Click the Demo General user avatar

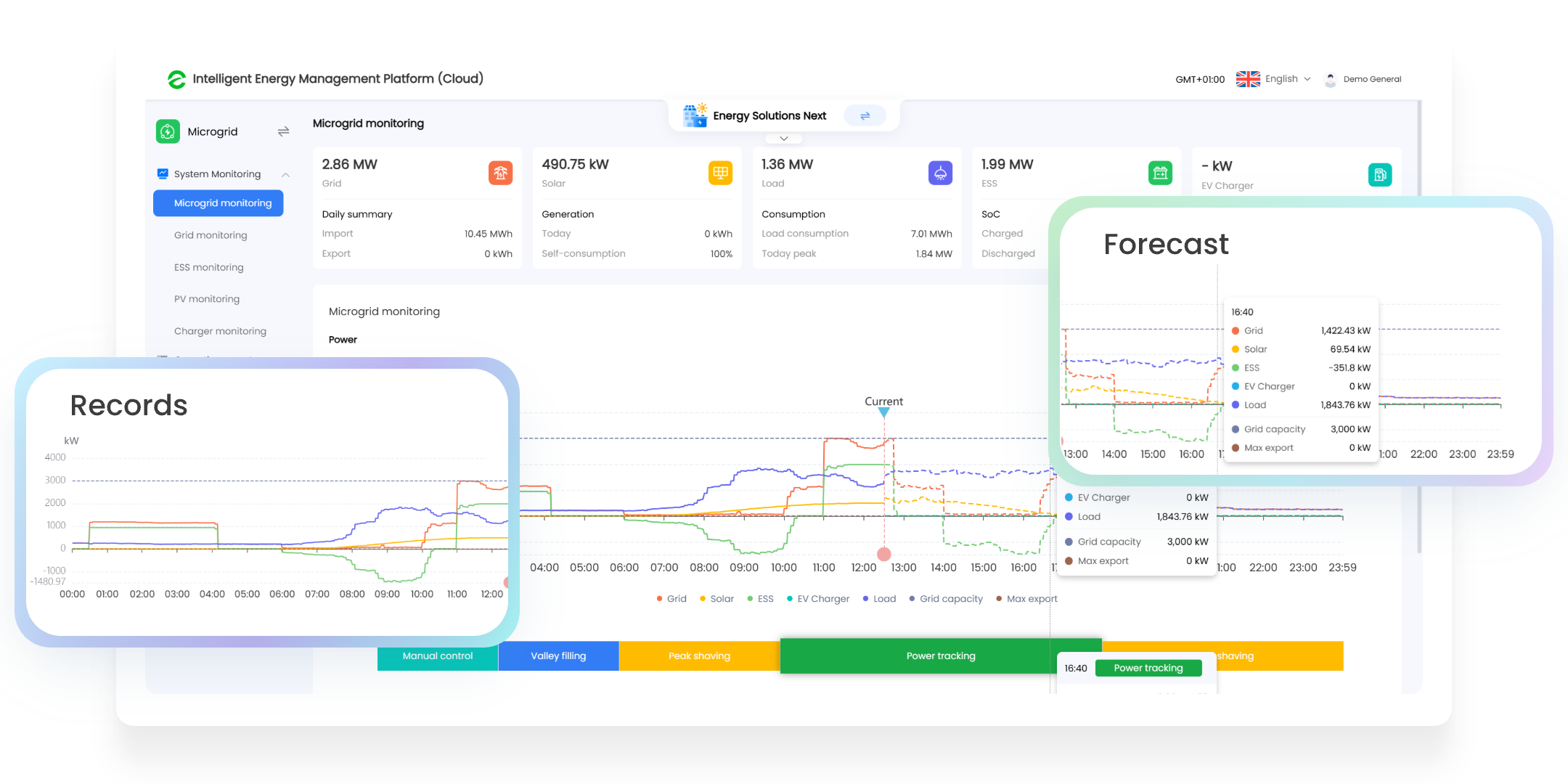click(x=1330, y=80)
